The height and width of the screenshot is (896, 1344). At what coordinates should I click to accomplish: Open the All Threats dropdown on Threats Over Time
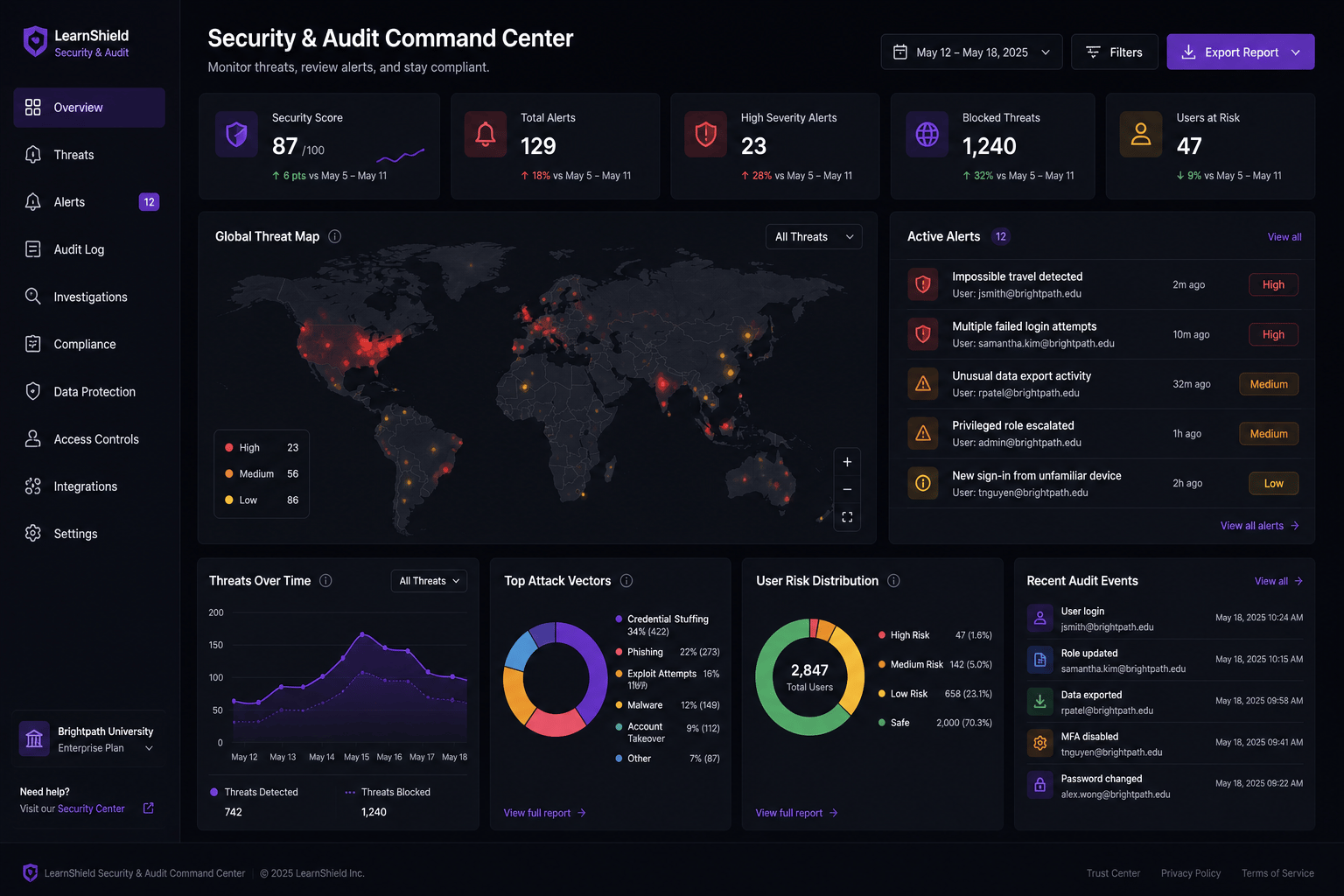coord(429,581)
